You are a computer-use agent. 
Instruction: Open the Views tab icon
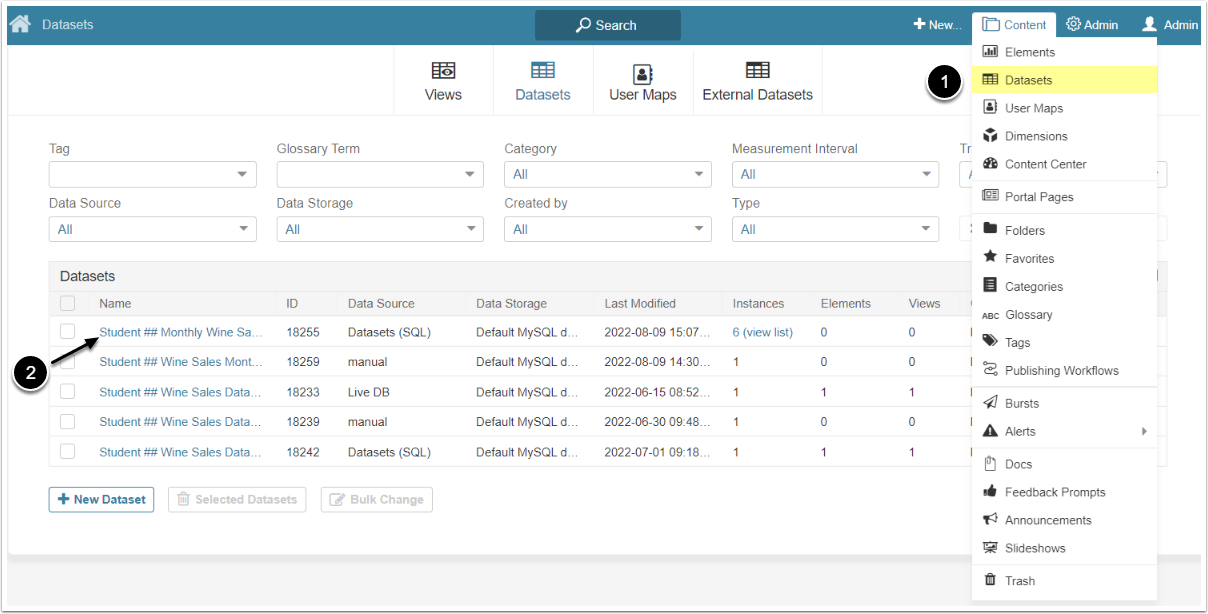point(443,71)
